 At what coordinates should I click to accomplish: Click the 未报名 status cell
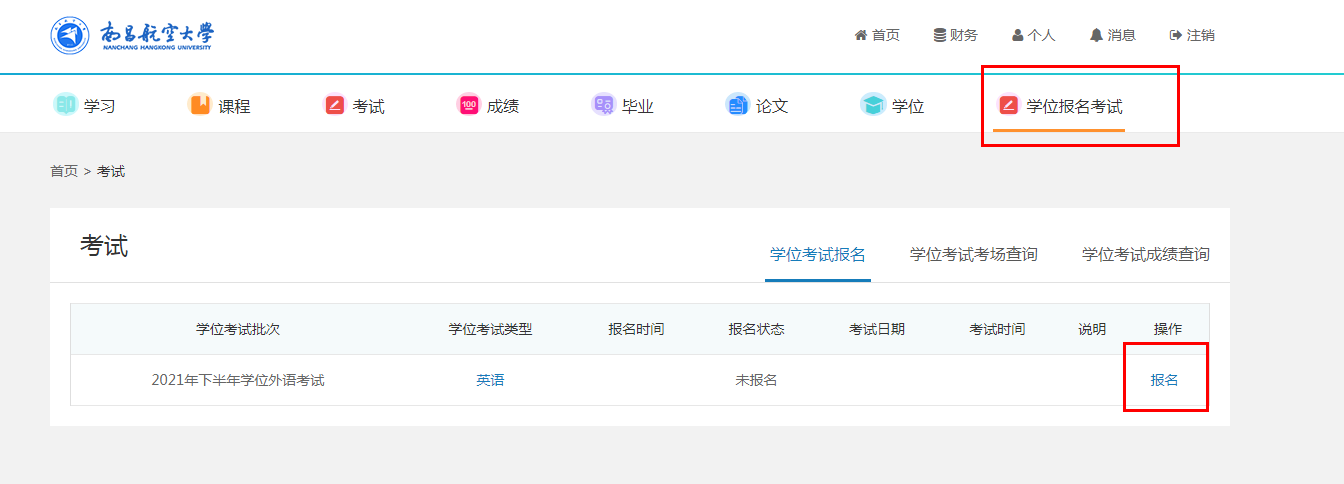(x=756, y=380)
